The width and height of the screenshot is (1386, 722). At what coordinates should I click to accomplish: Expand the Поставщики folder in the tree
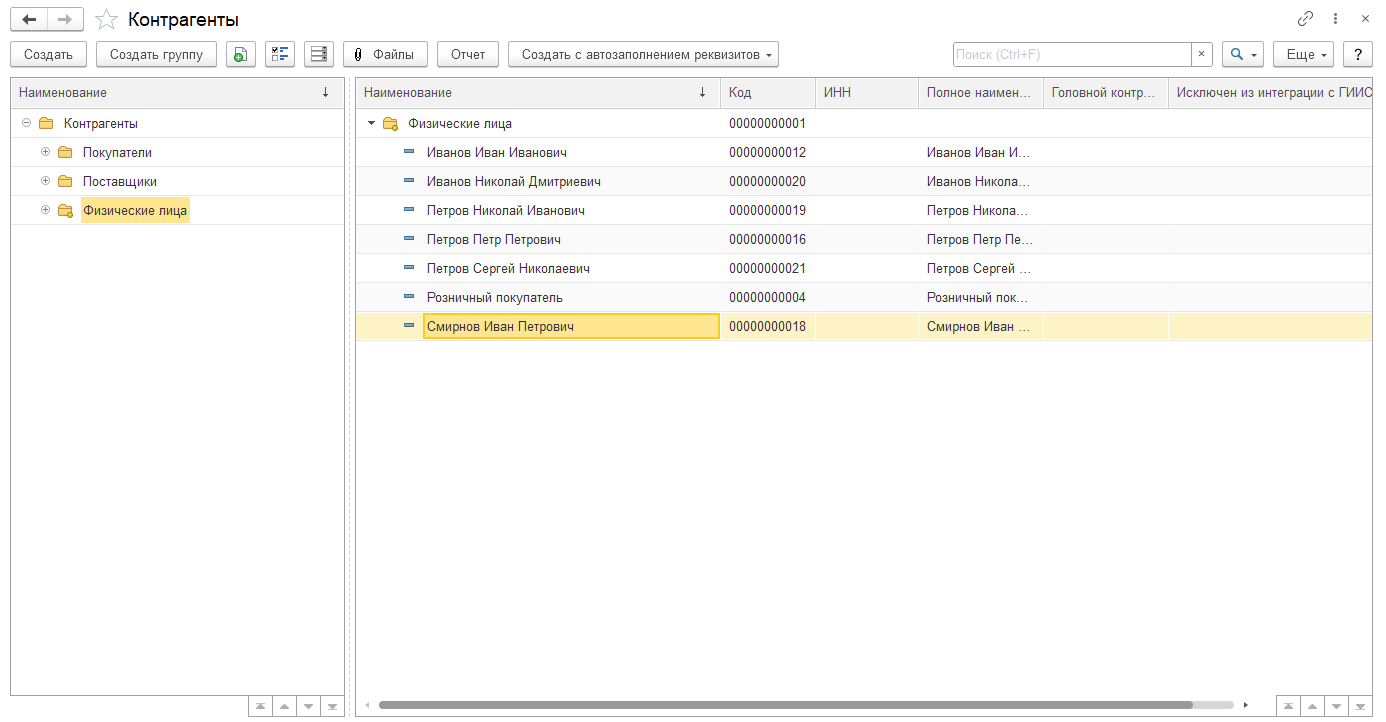coord(45,181)
